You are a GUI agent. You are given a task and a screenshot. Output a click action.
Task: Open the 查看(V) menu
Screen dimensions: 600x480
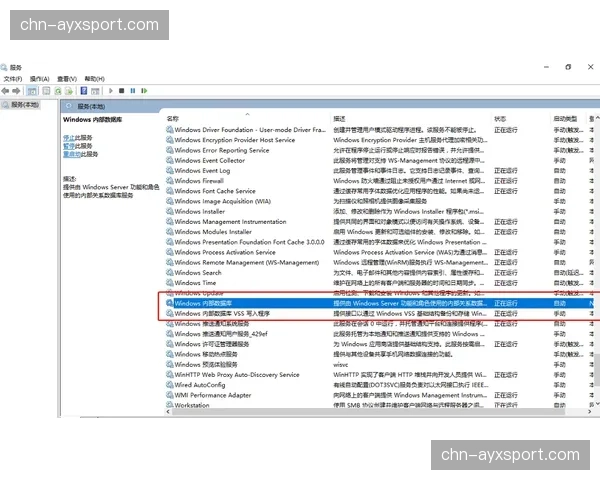(x=67, y=79)
